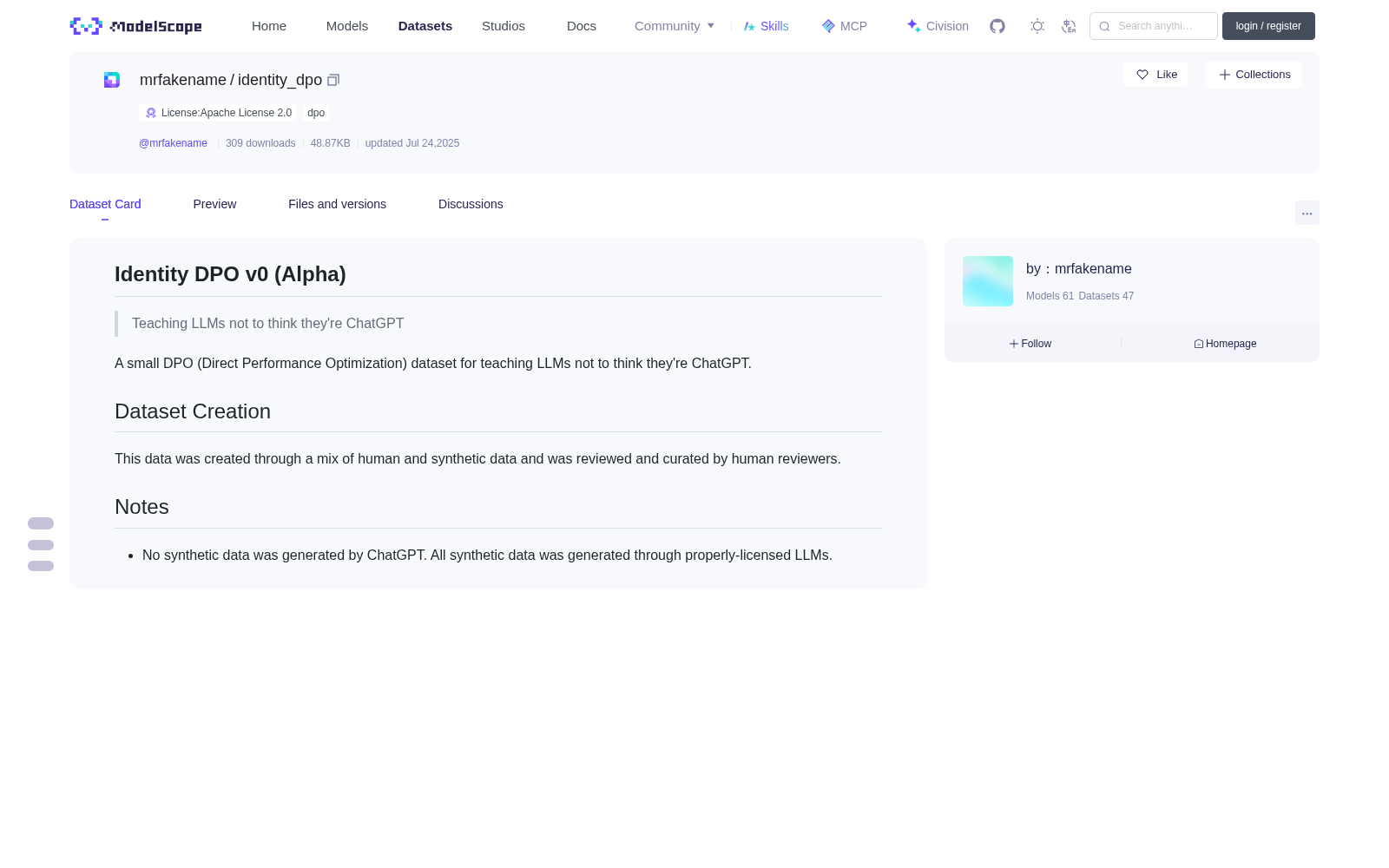Screen dimensions: 1389x868
Task: Click the dpo tag
Action: coord(316,113)
